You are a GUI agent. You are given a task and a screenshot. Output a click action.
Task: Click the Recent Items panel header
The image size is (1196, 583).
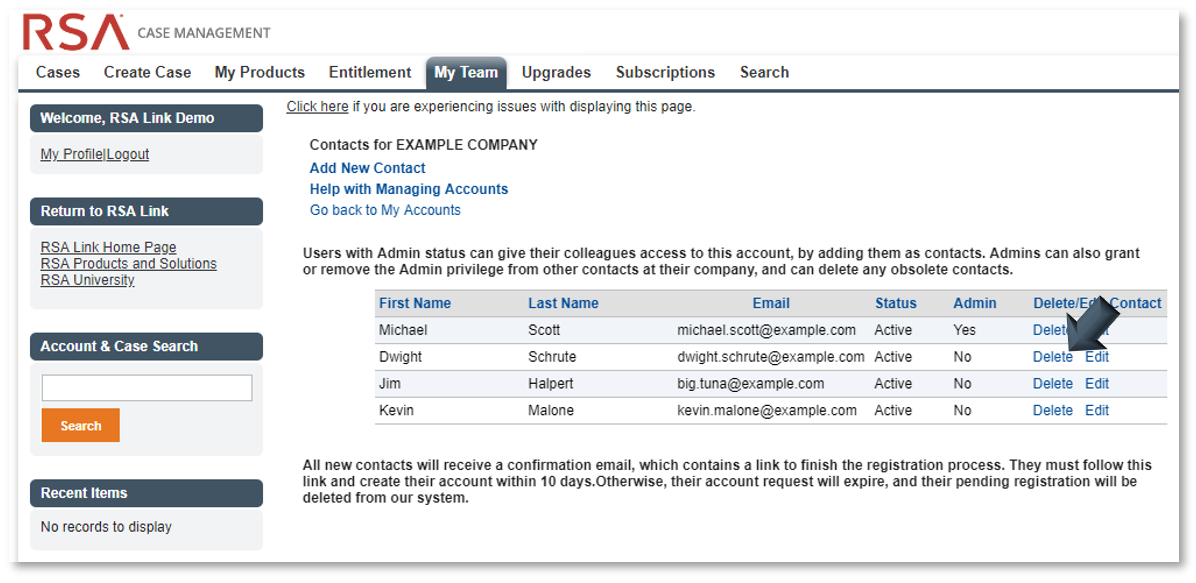pos(146,493)
